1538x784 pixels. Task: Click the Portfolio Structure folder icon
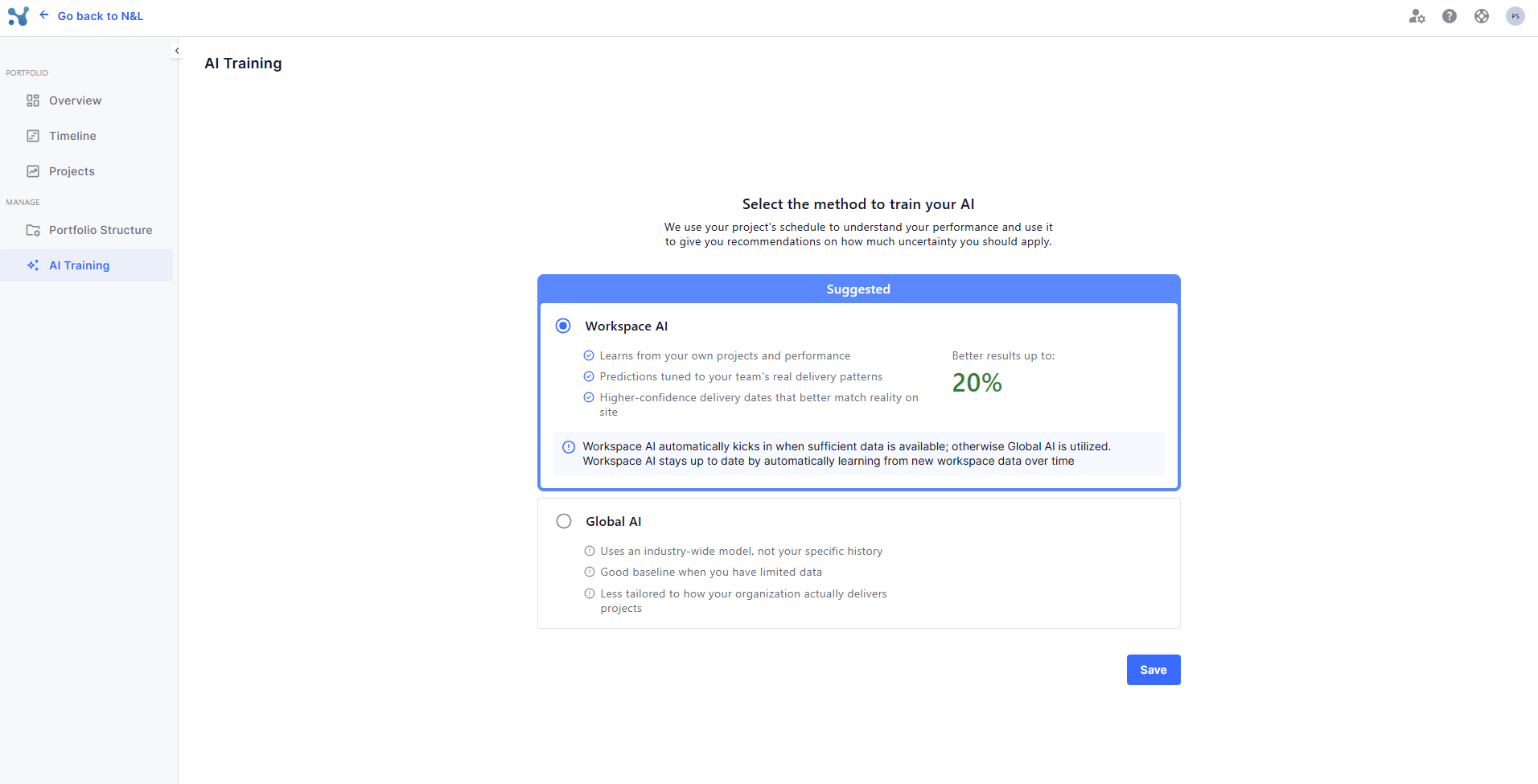[33, 230]
